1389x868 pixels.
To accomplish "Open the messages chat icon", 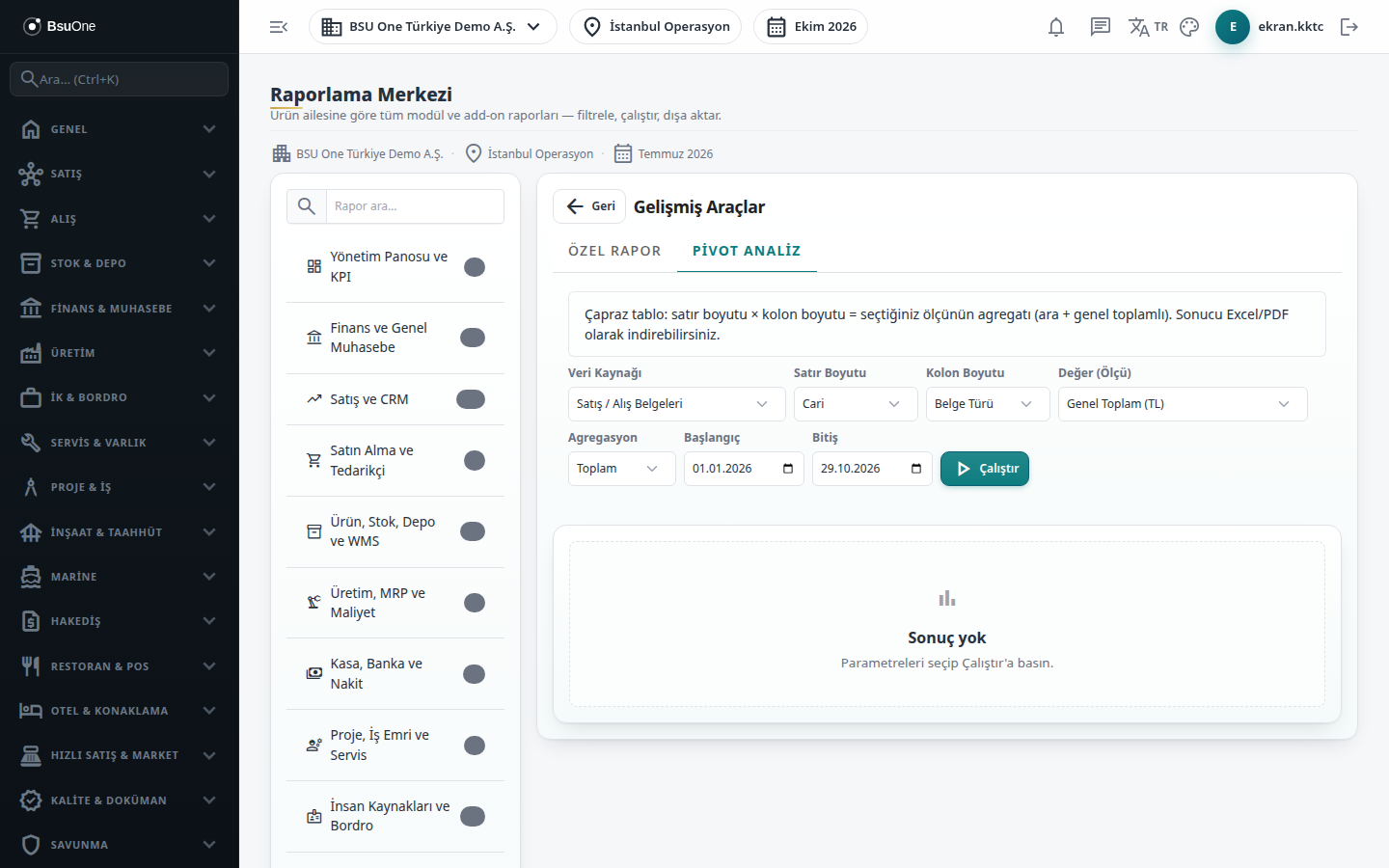I will click(1101, 27).
